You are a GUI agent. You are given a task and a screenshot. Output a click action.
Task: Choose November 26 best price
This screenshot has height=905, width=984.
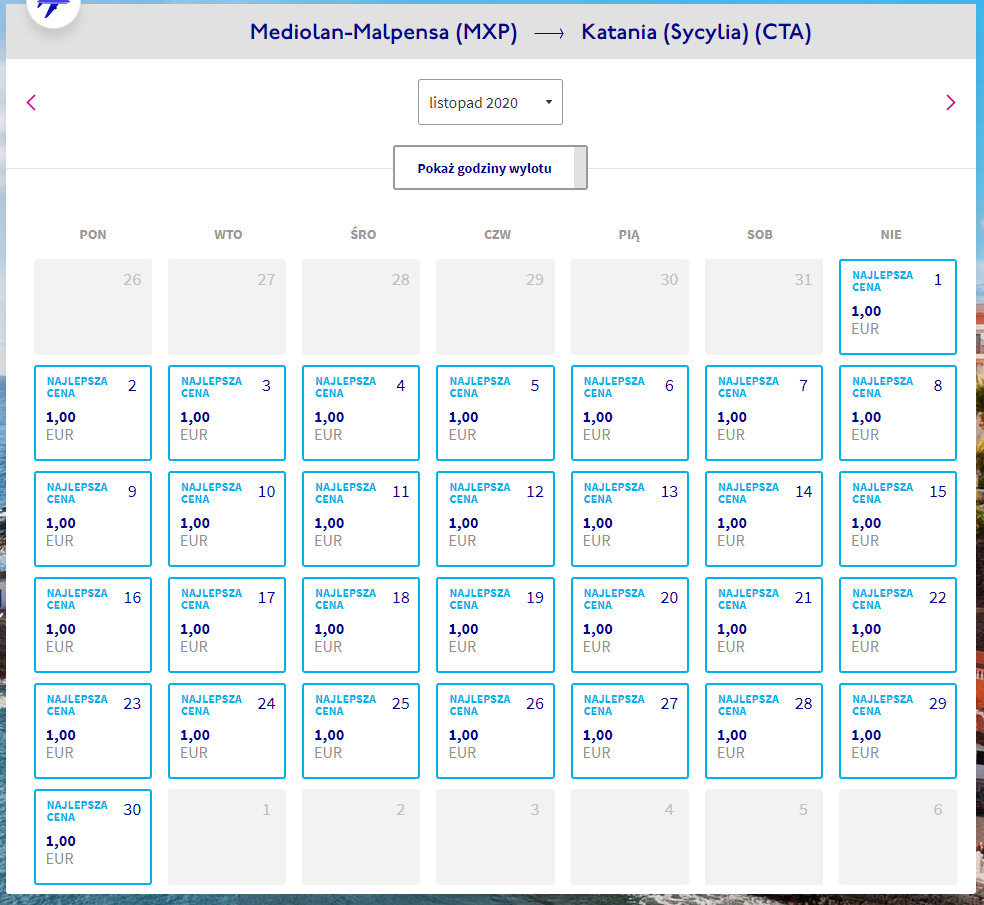(x=495, y=731)
